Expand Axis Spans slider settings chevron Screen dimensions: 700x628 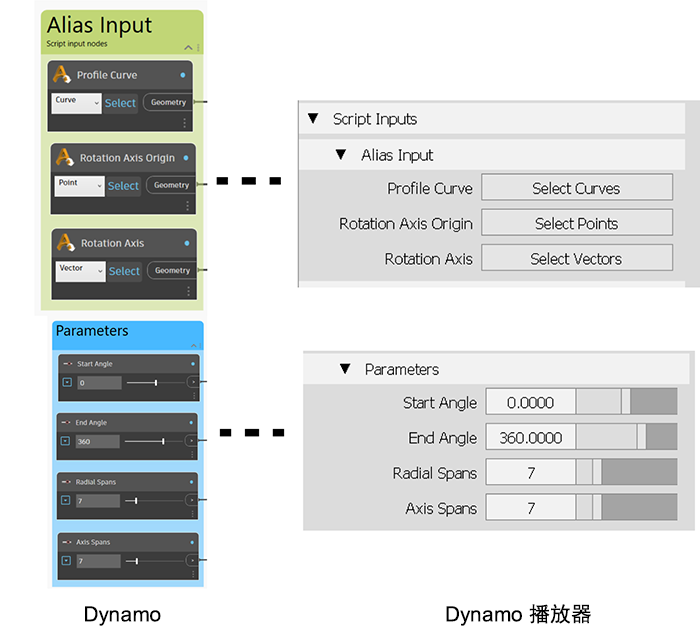point(67,561)
